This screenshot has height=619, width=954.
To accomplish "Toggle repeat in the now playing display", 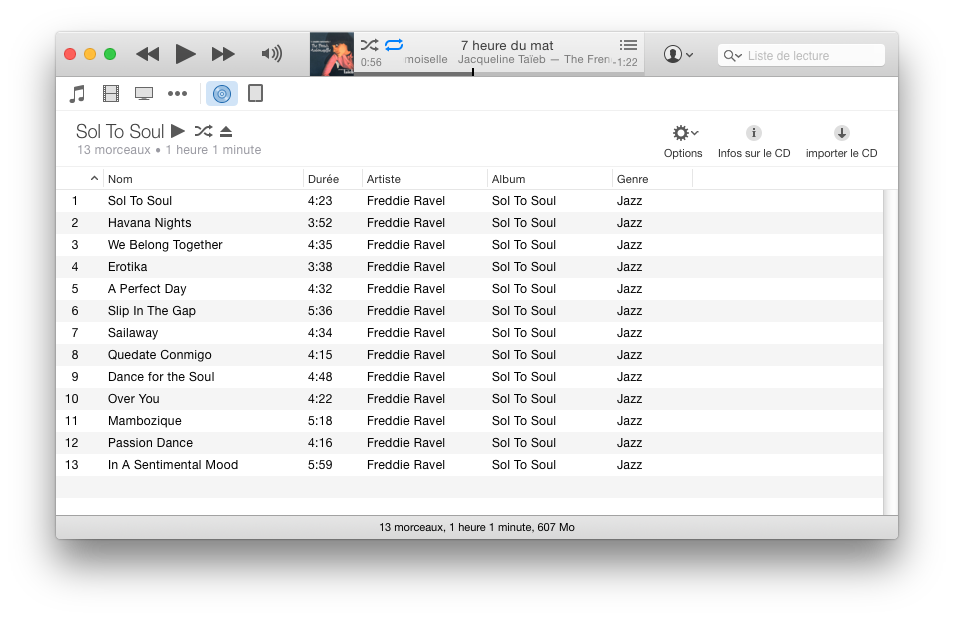I will pos(394,45).
